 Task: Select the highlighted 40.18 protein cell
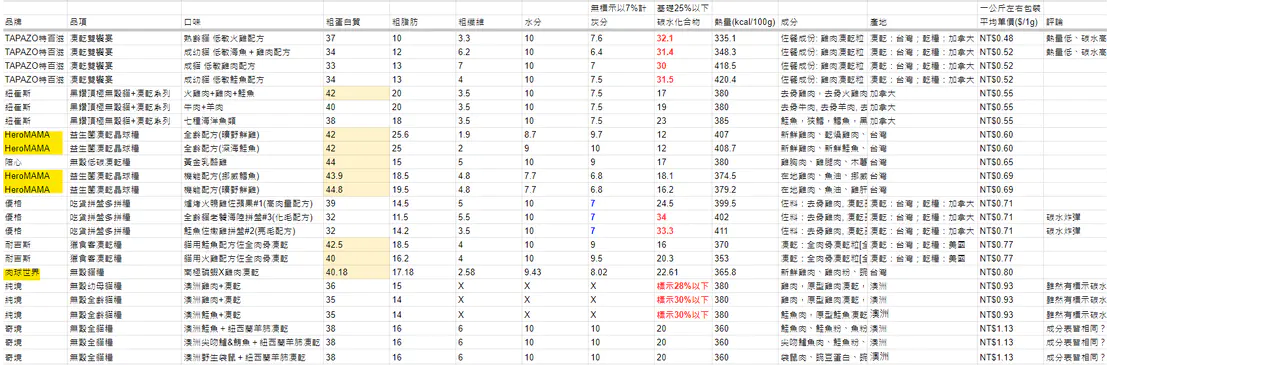click(x=357, y=272)
